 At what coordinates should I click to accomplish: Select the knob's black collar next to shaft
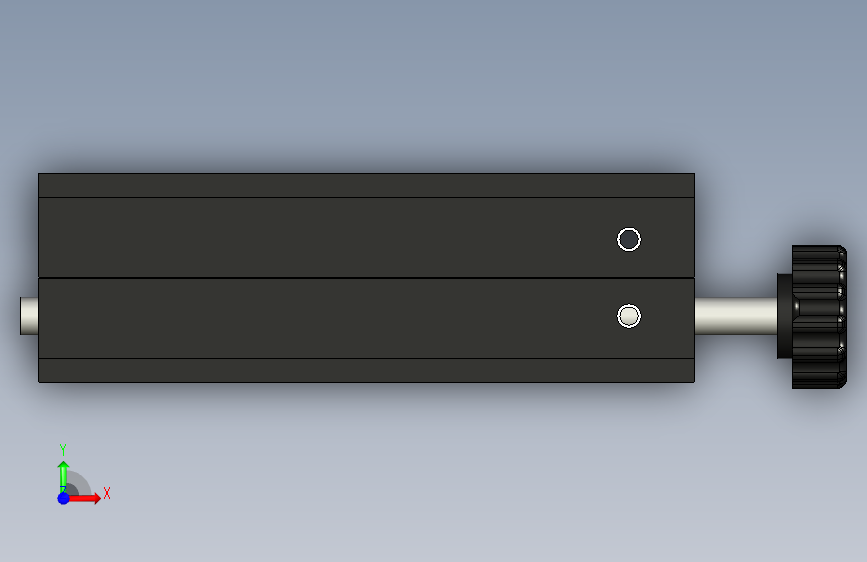click(785, 316)
